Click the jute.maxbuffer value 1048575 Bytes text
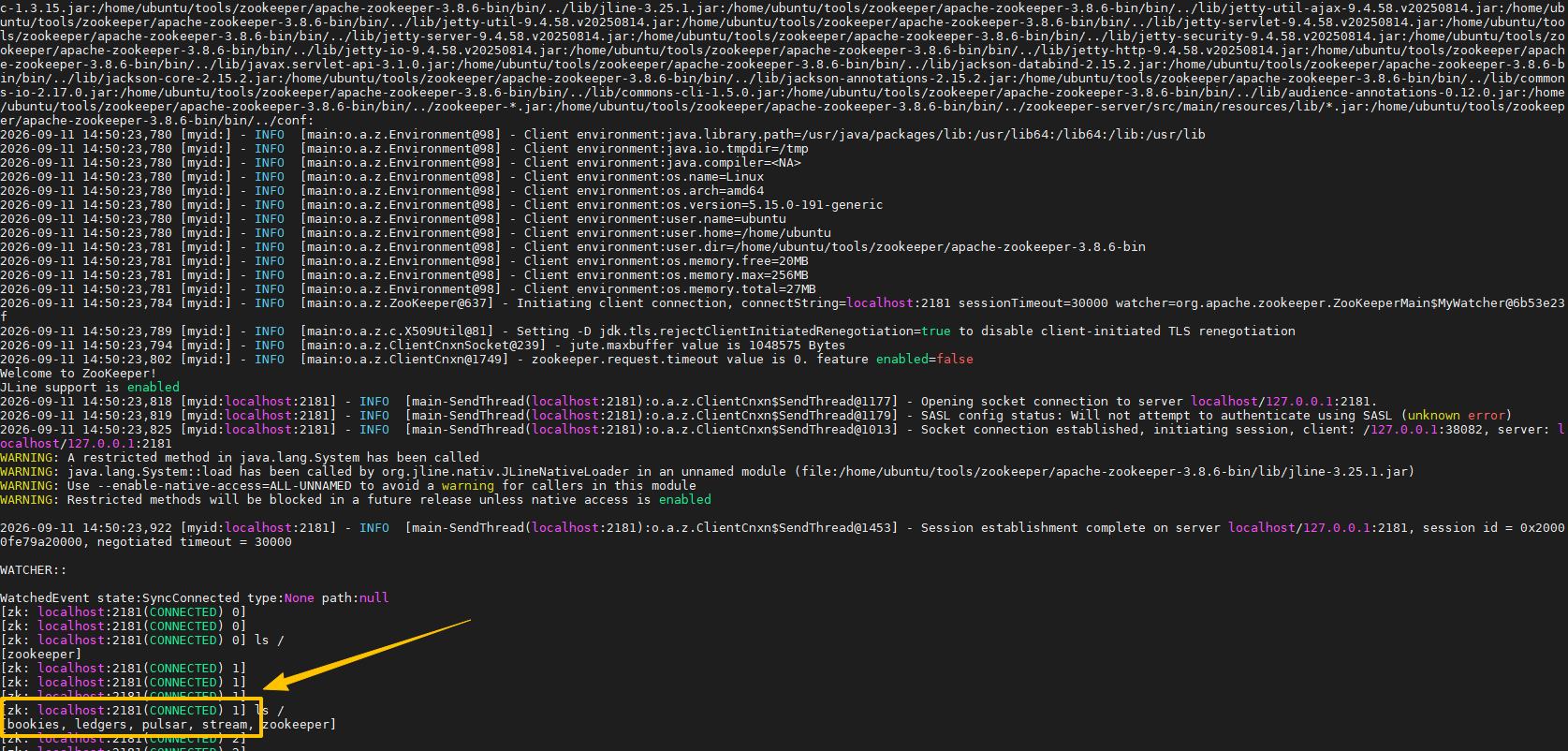This screenshot has width=1568, height=751. pos(708,346)
